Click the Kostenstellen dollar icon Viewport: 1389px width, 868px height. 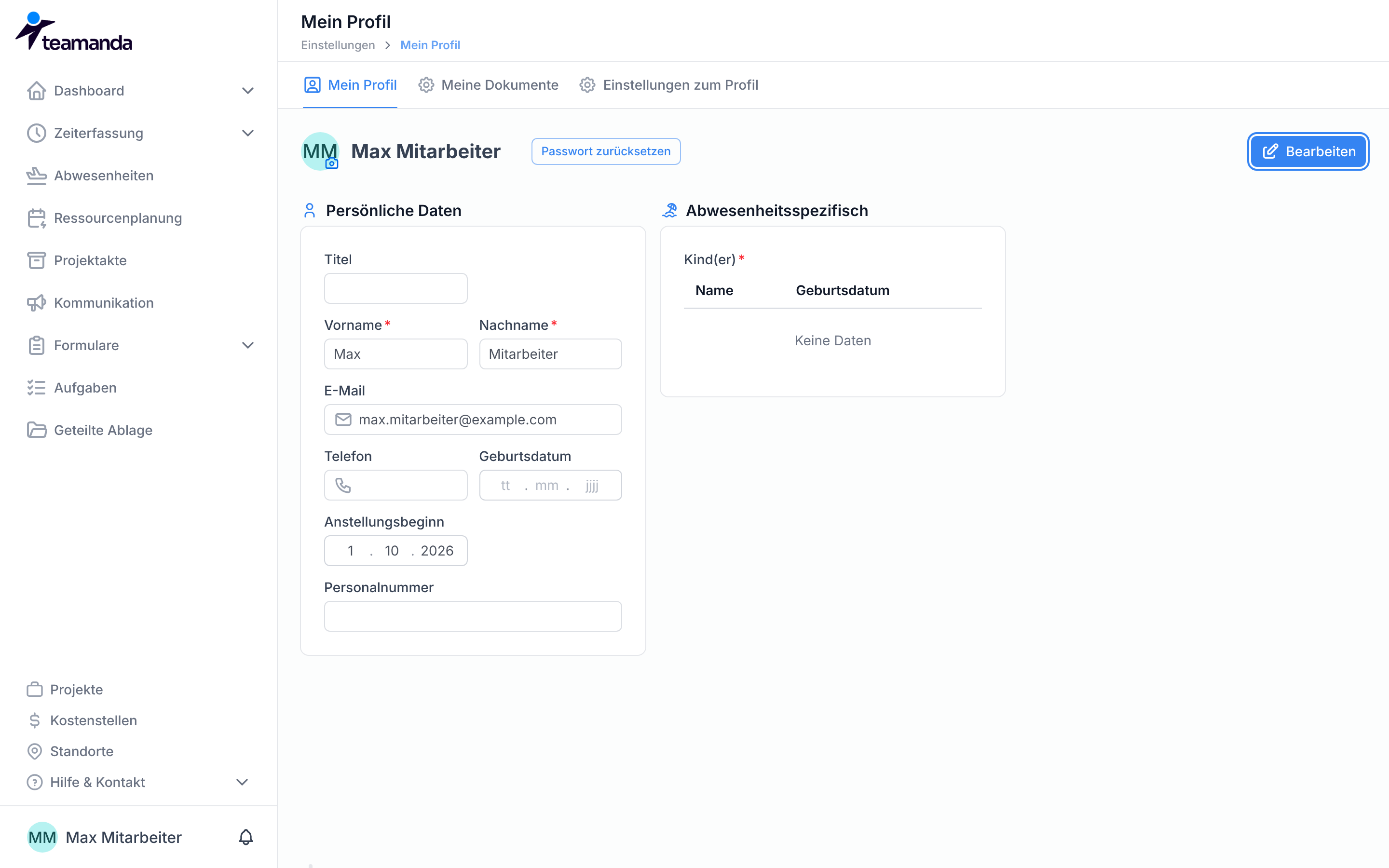coord(34,720)
